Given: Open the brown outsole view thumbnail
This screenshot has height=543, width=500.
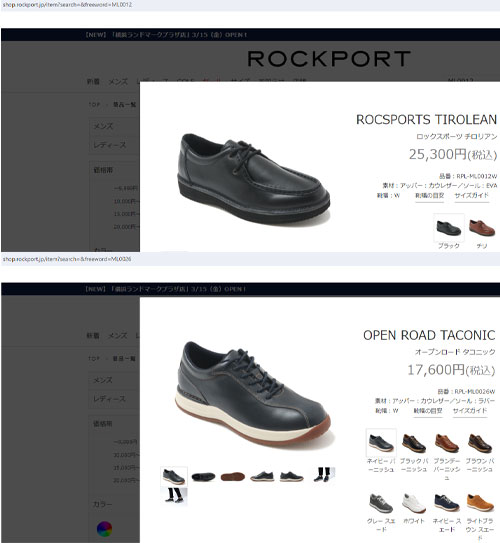Looking at the screenshot, I should [x=233, y=477].
